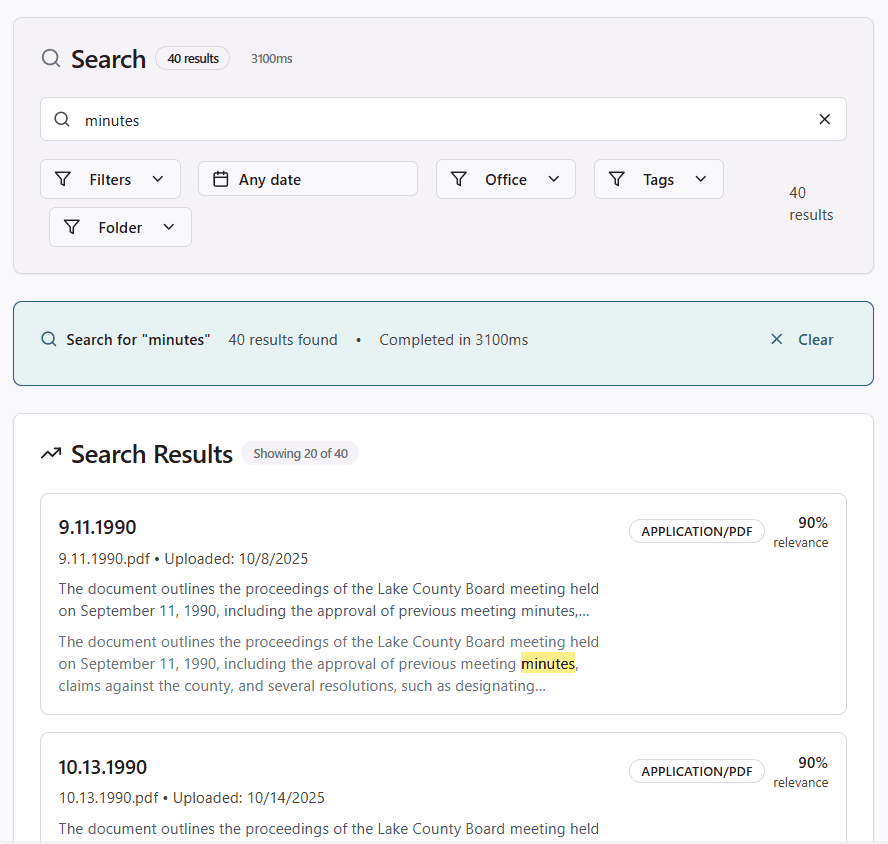888x844 pixels.
Task: Click the trending arrow icon by Search Results
Action: [51, 454]
